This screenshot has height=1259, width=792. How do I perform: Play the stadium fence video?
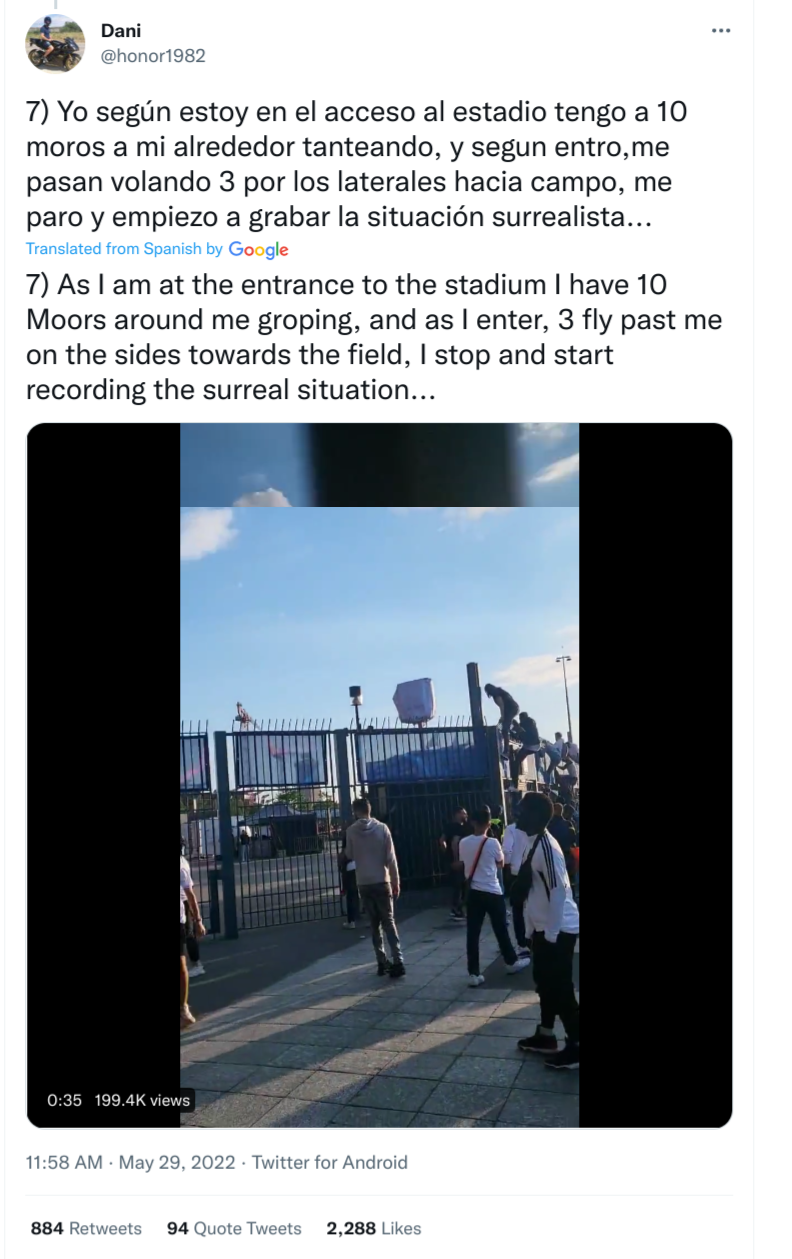click(x=379, y=775)
